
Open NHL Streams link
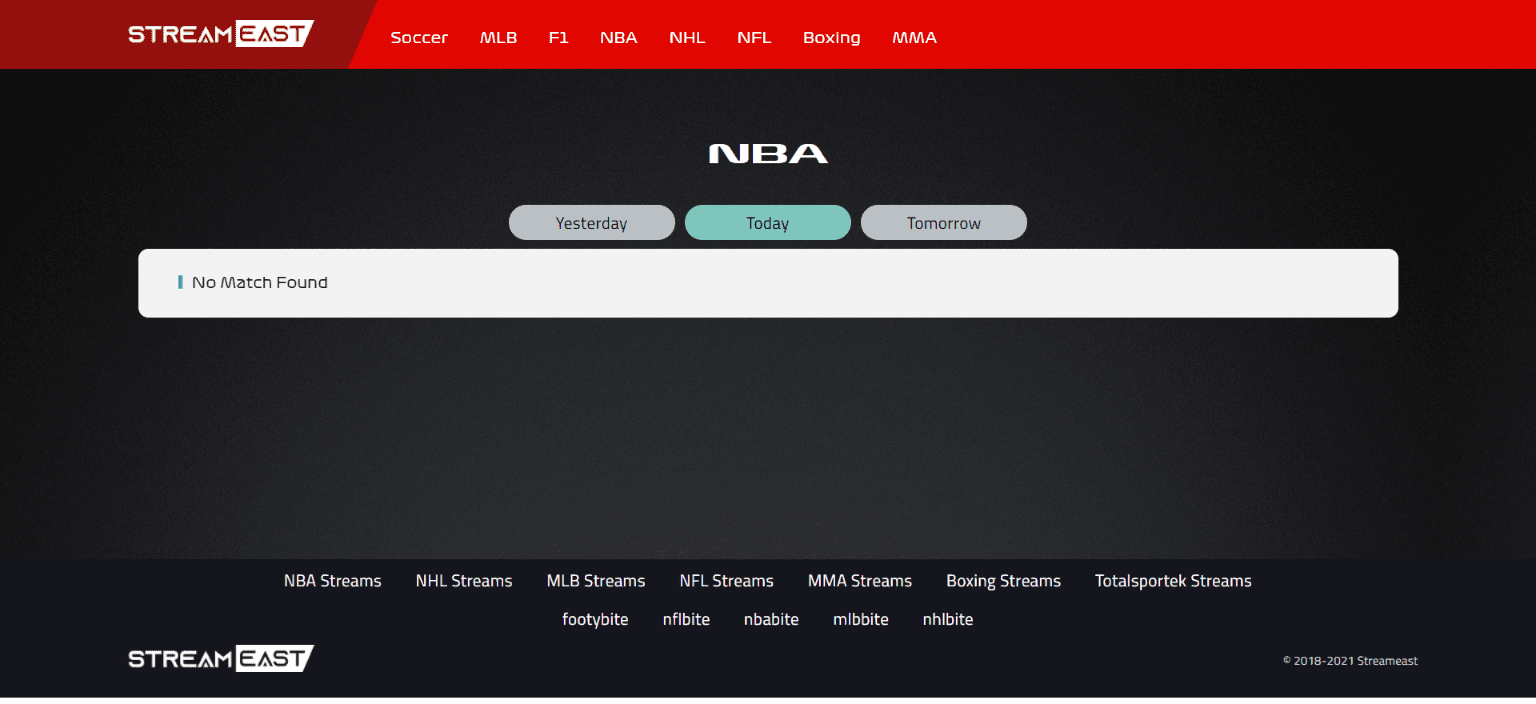tap(464, 580)
